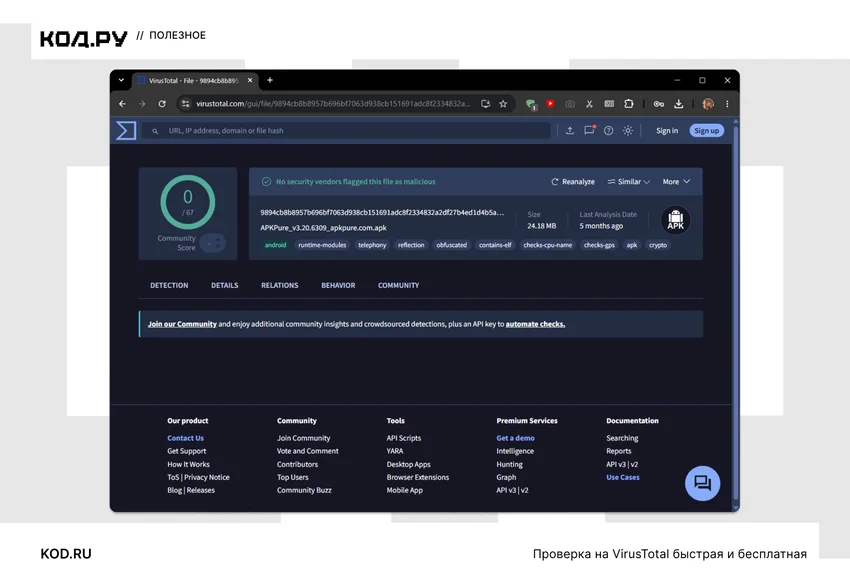
Task: Click the Browser Extensions footer link
Action: [x=417, y=477]
